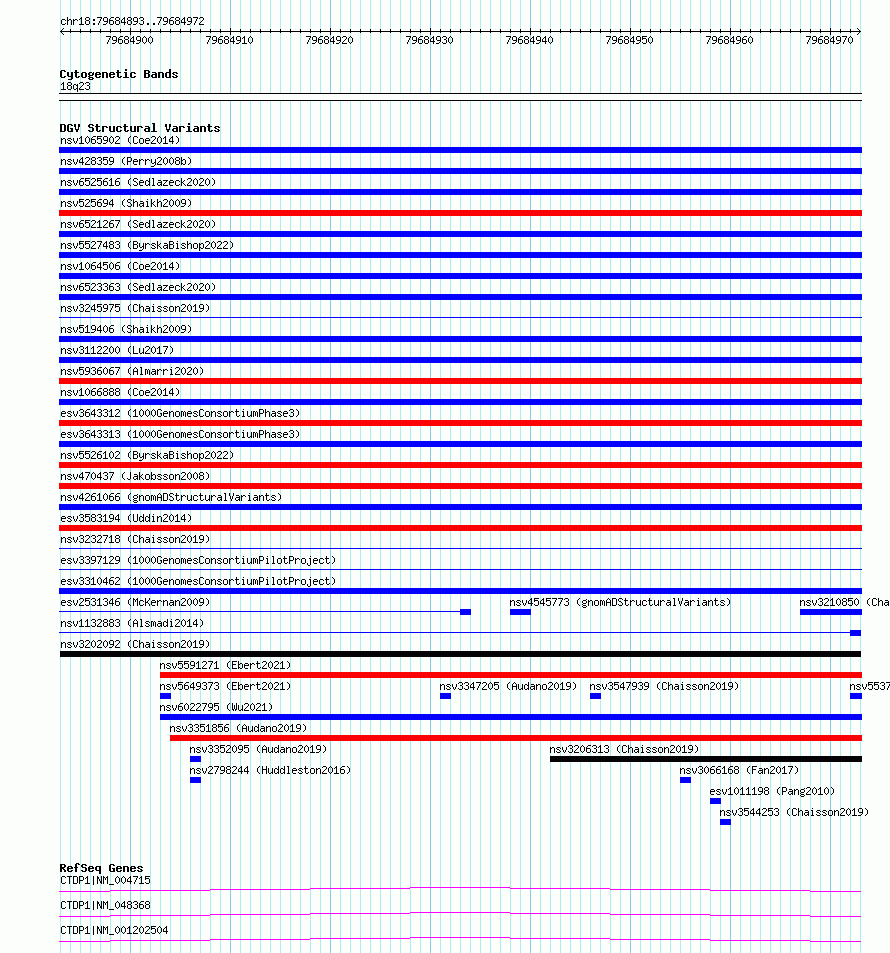Click the 18q23 cytogenetic band label
The image size is (890, 953).
pyautogui.click(x=75, y=86)
